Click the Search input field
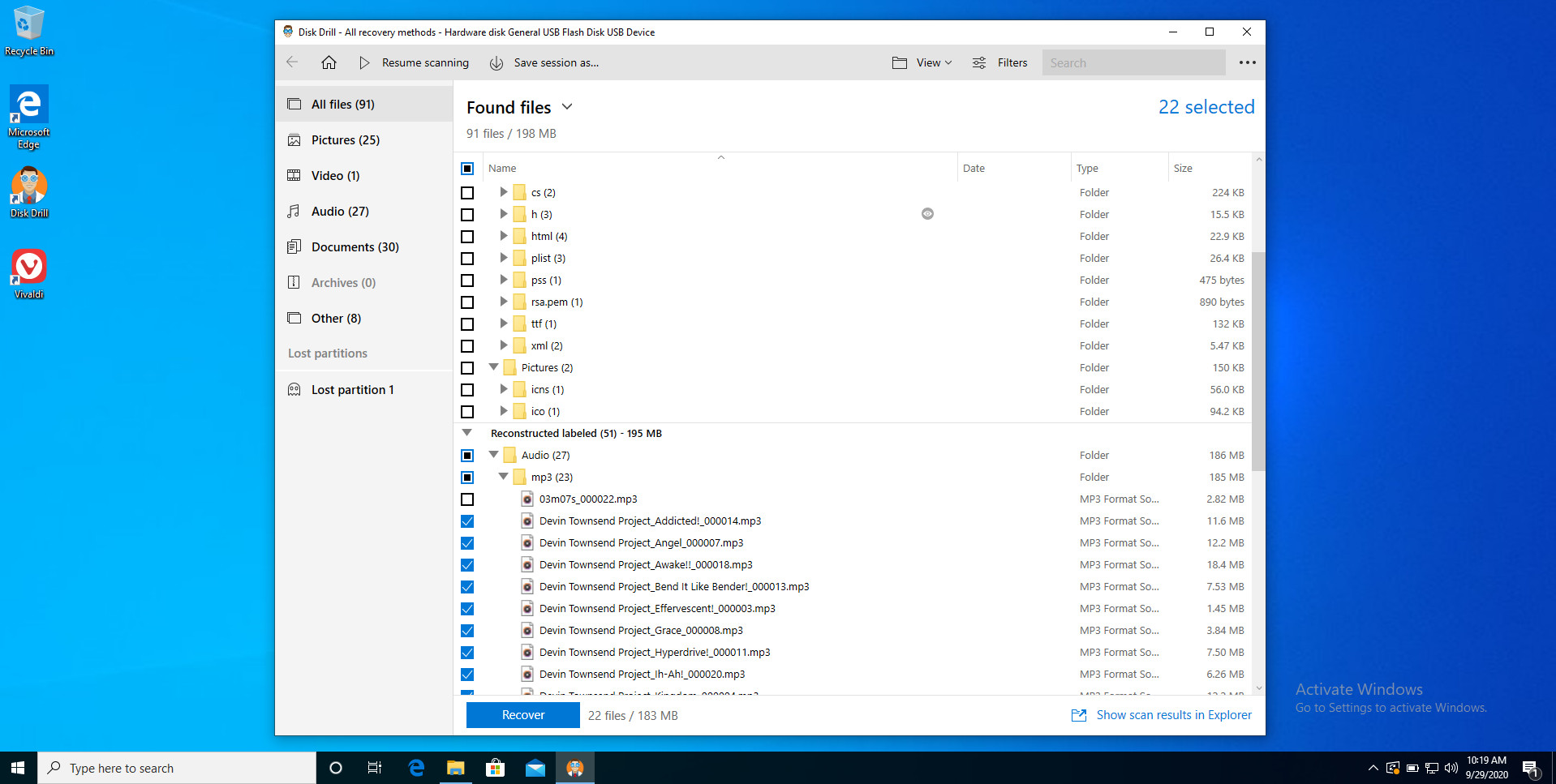The image size is (1556, 784). click(x=1133, y=62)
